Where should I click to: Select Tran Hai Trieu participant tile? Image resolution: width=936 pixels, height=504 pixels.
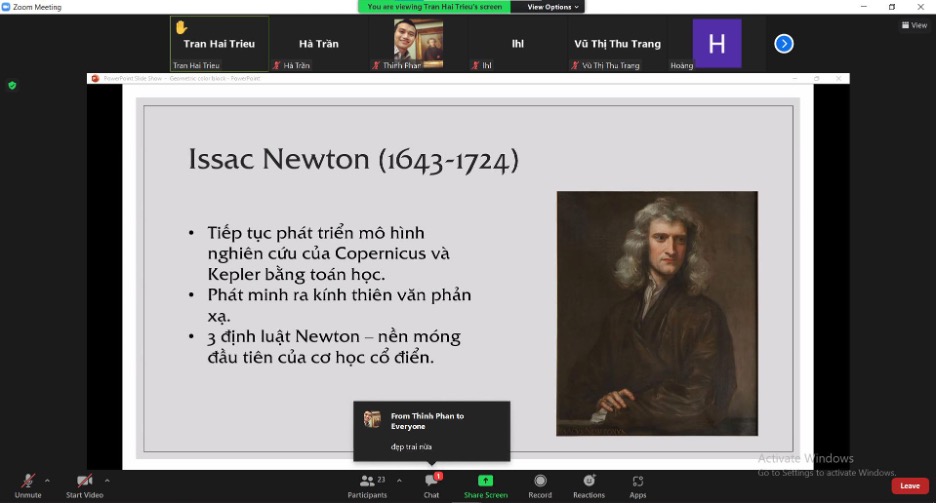[x=219, y=44]
